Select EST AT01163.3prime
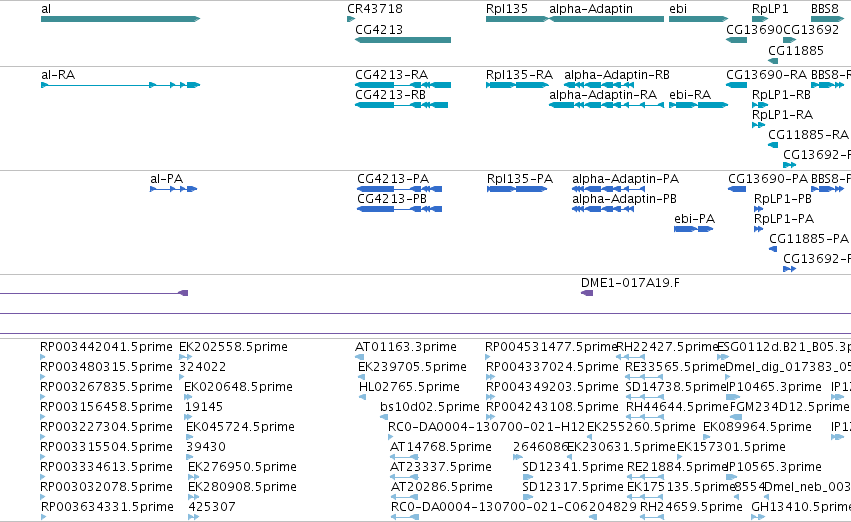Viewport: 851px width, 522px height. tap(405, 347)
